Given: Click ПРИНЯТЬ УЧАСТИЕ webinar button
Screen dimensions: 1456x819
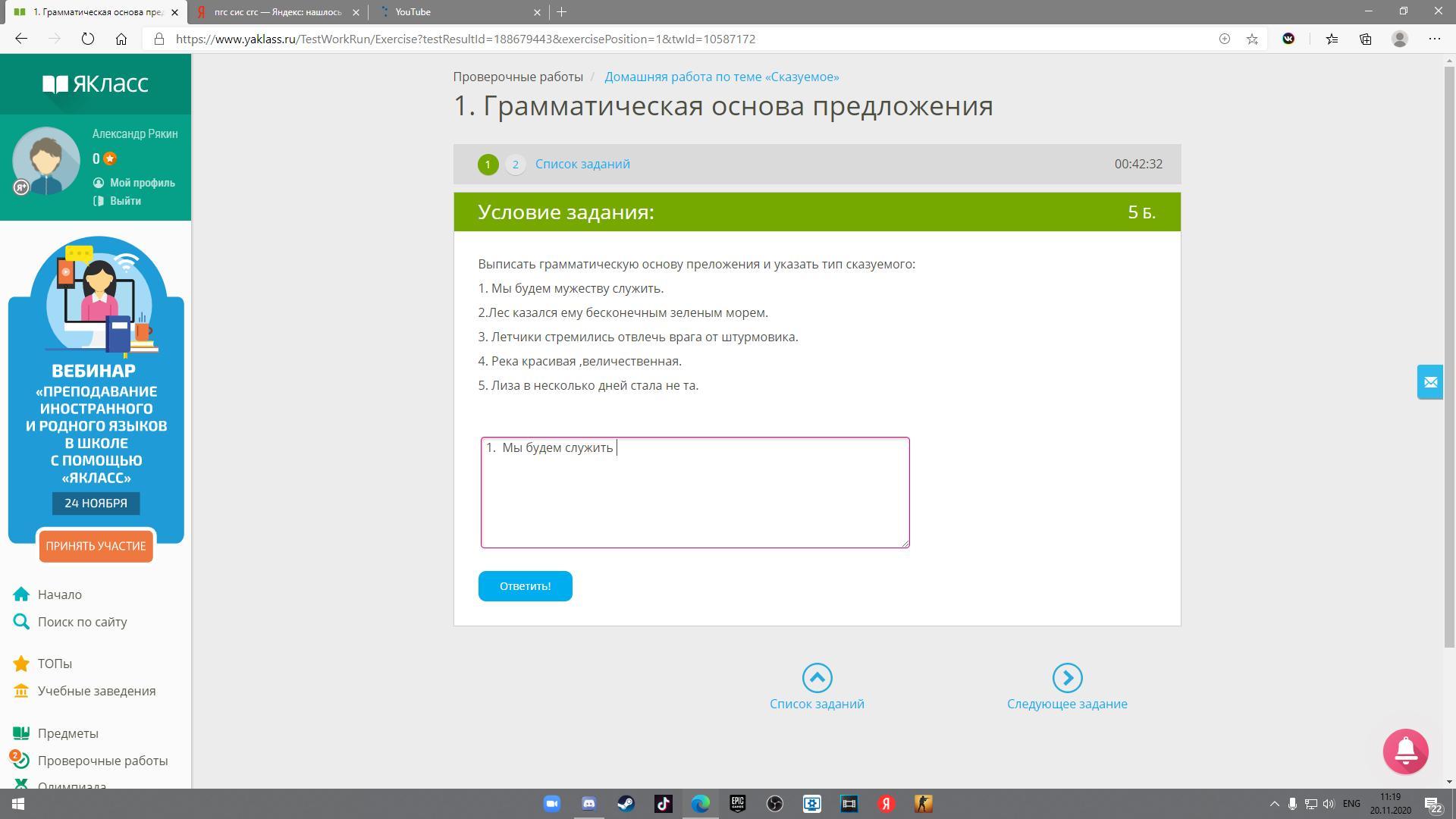Looking at the screenshot, I should [x=96, y=546].
